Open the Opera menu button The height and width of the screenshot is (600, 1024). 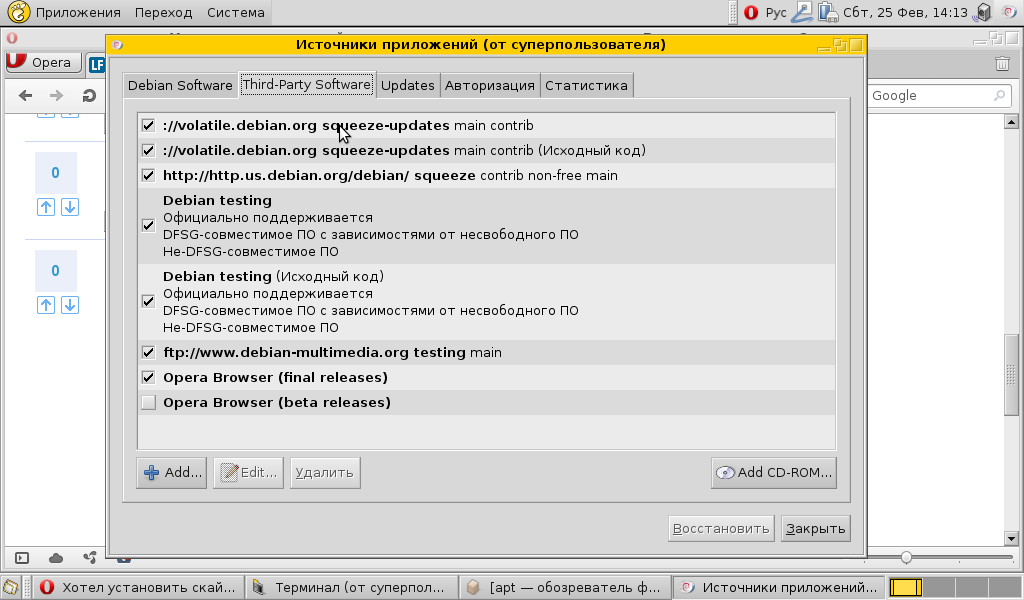[44, 62]
